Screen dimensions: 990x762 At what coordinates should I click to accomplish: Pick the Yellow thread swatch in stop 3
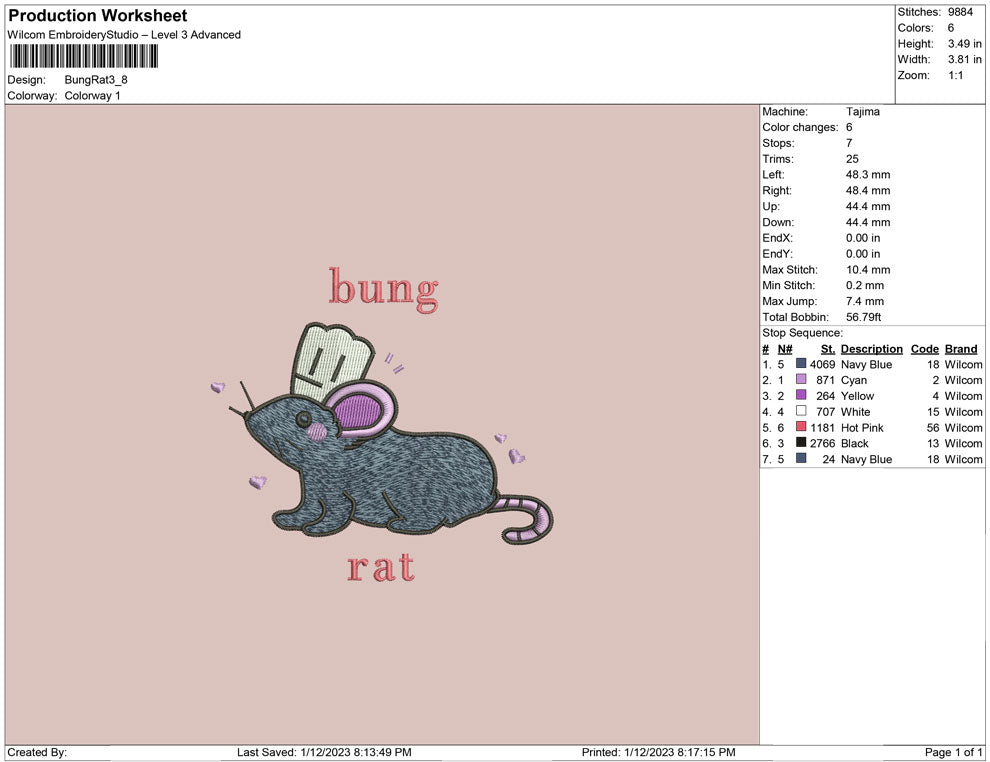point(801,396)
